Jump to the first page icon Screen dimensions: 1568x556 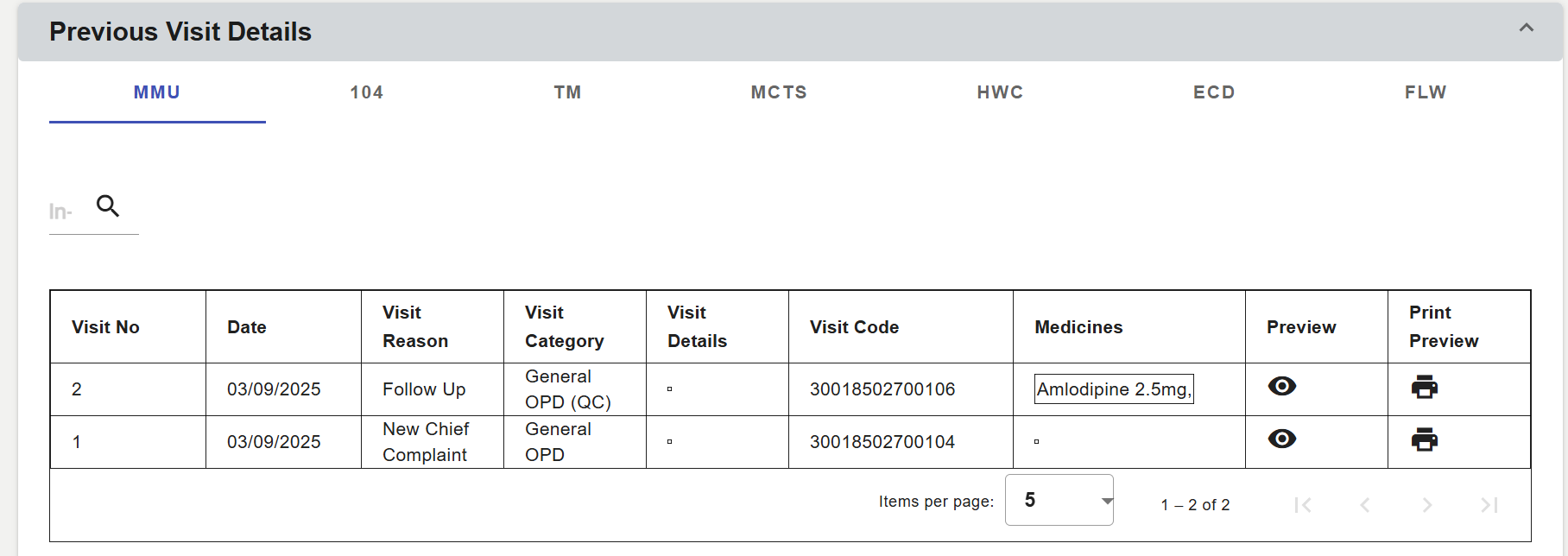click(x=1303, y=505)
